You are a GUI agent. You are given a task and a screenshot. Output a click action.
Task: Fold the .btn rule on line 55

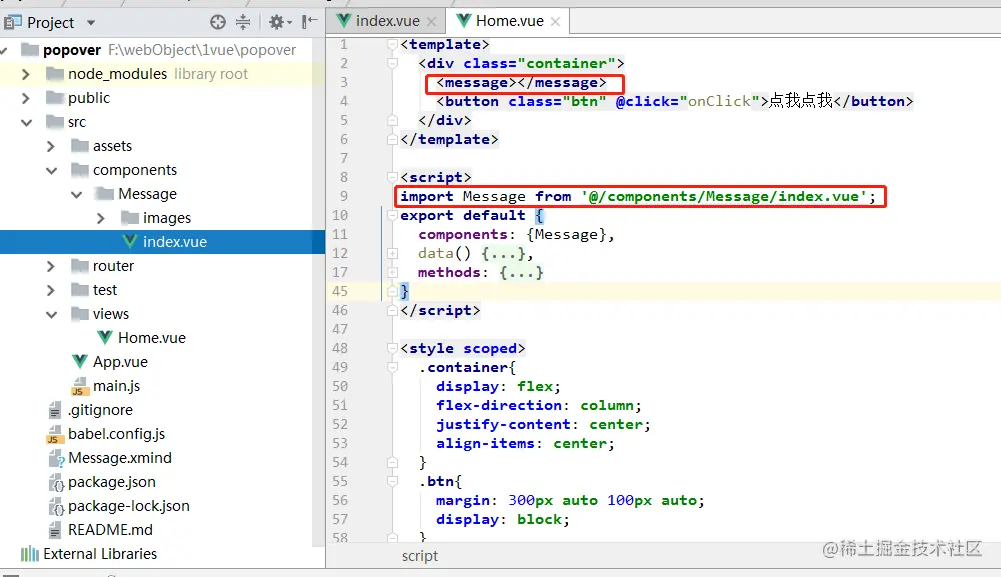click(393, 481)
